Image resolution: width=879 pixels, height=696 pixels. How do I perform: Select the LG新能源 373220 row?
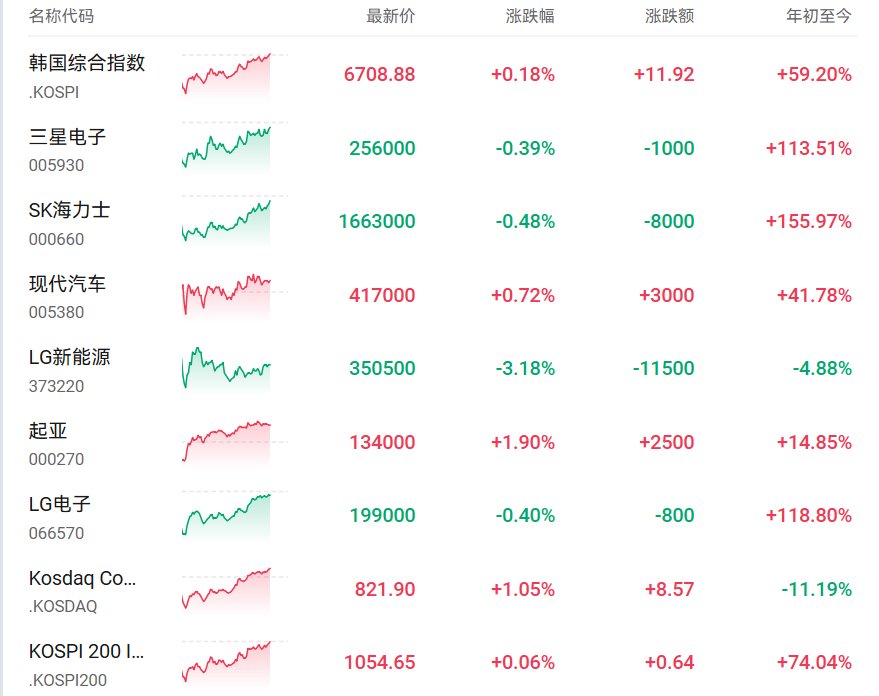pyautogui.click(x=442, y=369)
